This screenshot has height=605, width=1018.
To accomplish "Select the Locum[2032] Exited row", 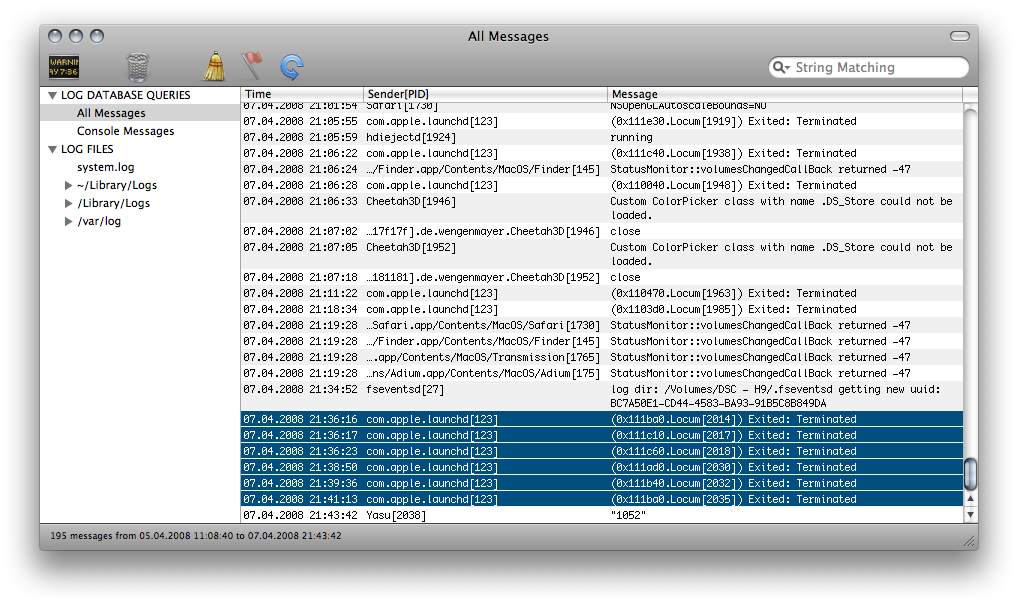I will point(602,484).
